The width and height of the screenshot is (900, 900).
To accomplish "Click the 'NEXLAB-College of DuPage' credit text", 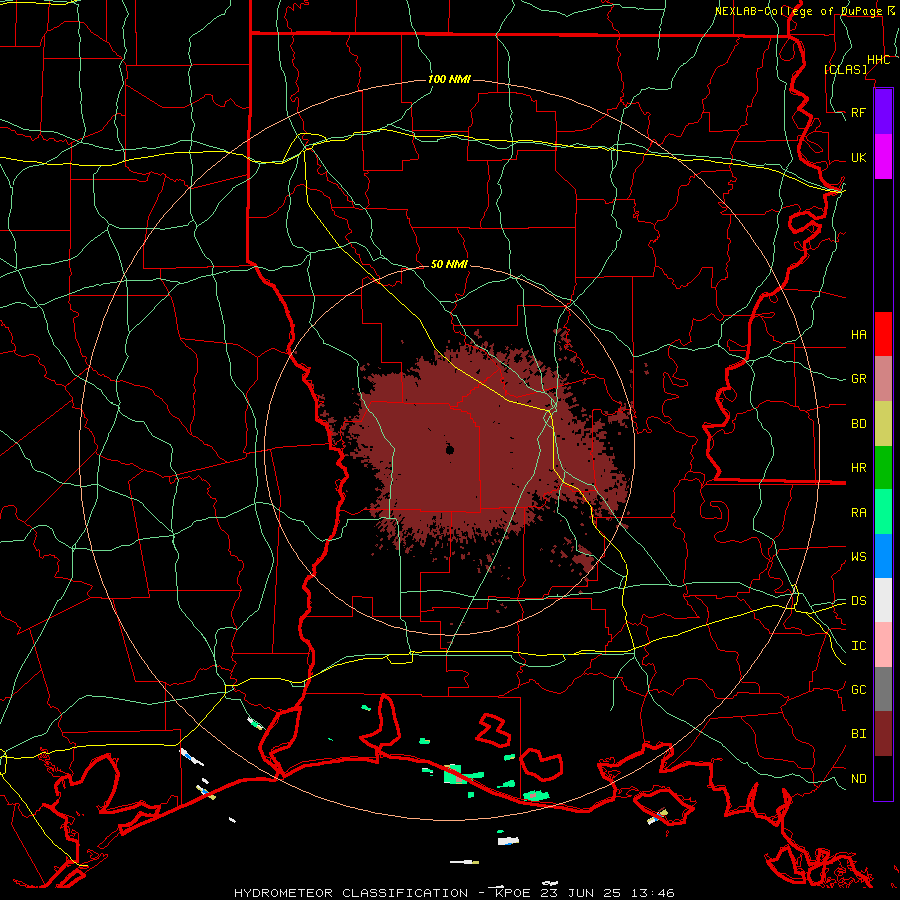I will tap(798, 11).
